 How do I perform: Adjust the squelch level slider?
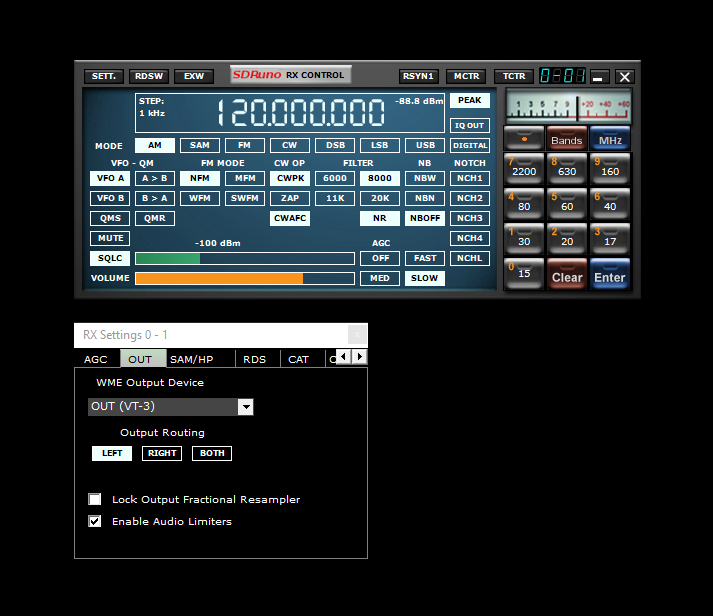coord(245,259)
